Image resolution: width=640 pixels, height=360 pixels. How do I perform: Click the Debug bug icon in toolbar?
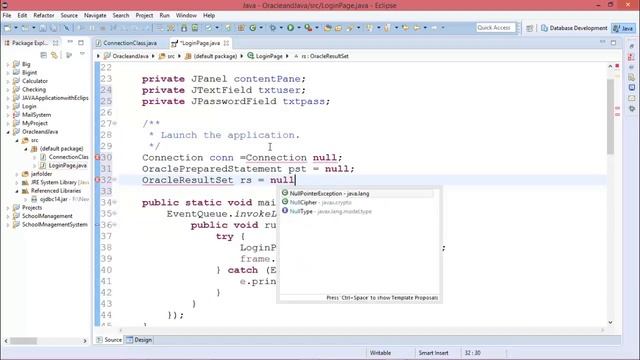click(x=273, y=28)
